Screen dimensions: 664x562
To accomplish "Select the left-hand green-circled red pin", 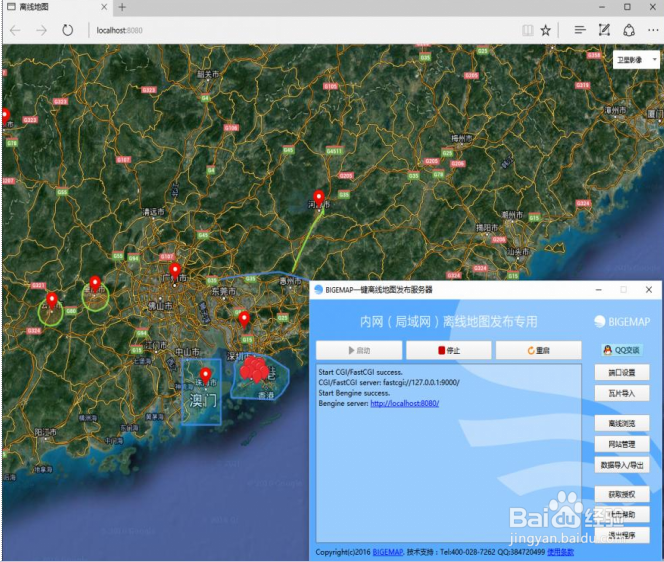I will (52, 301).
